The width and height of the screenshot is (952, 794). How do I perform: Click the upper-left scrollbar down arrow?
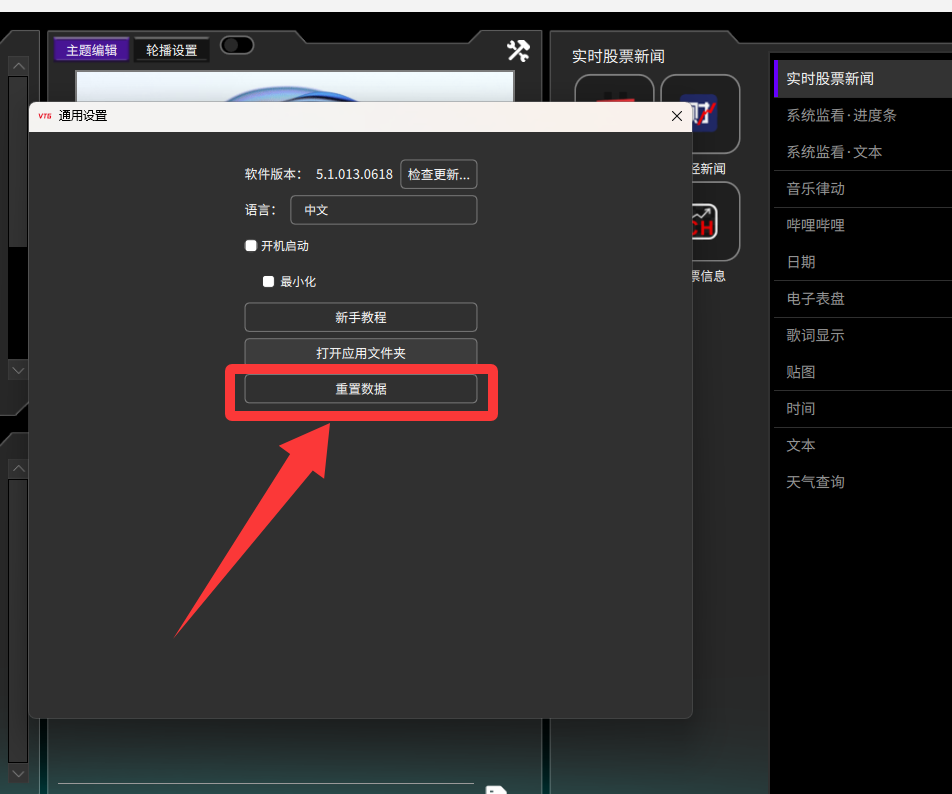tap(18, 369)
